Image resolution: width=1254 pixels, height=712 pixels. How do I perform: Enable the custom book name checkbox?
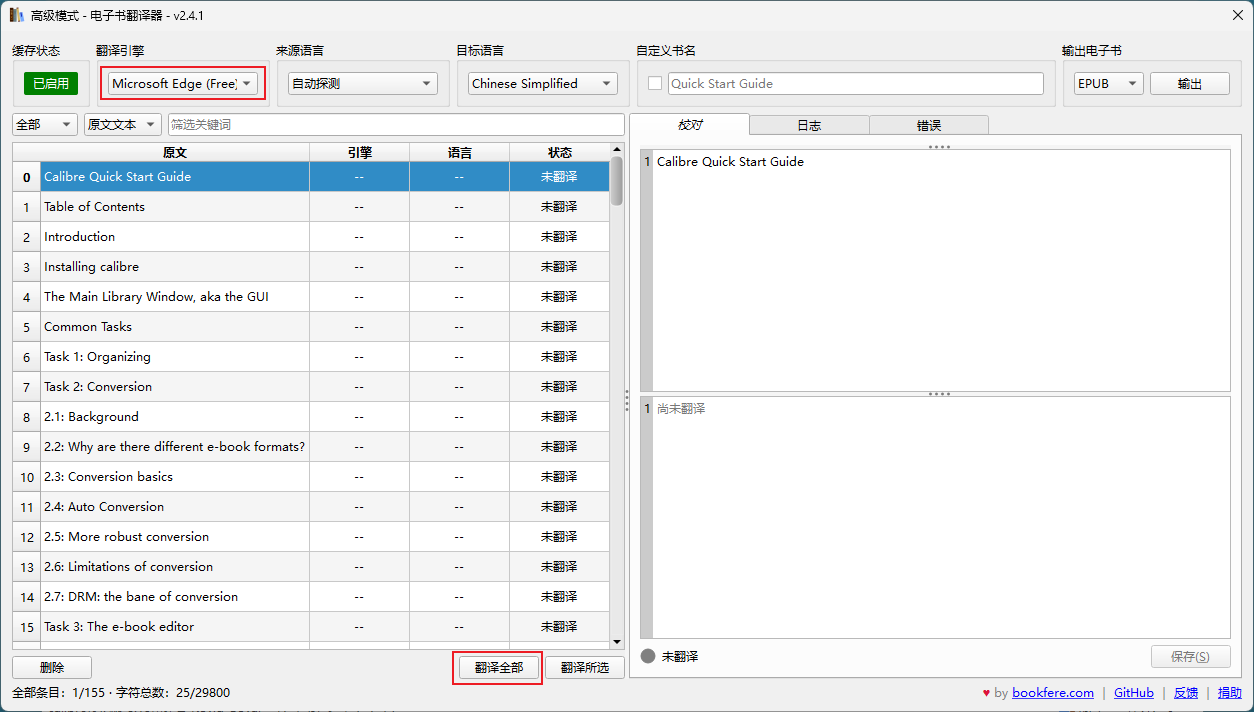tap(655, 84)
